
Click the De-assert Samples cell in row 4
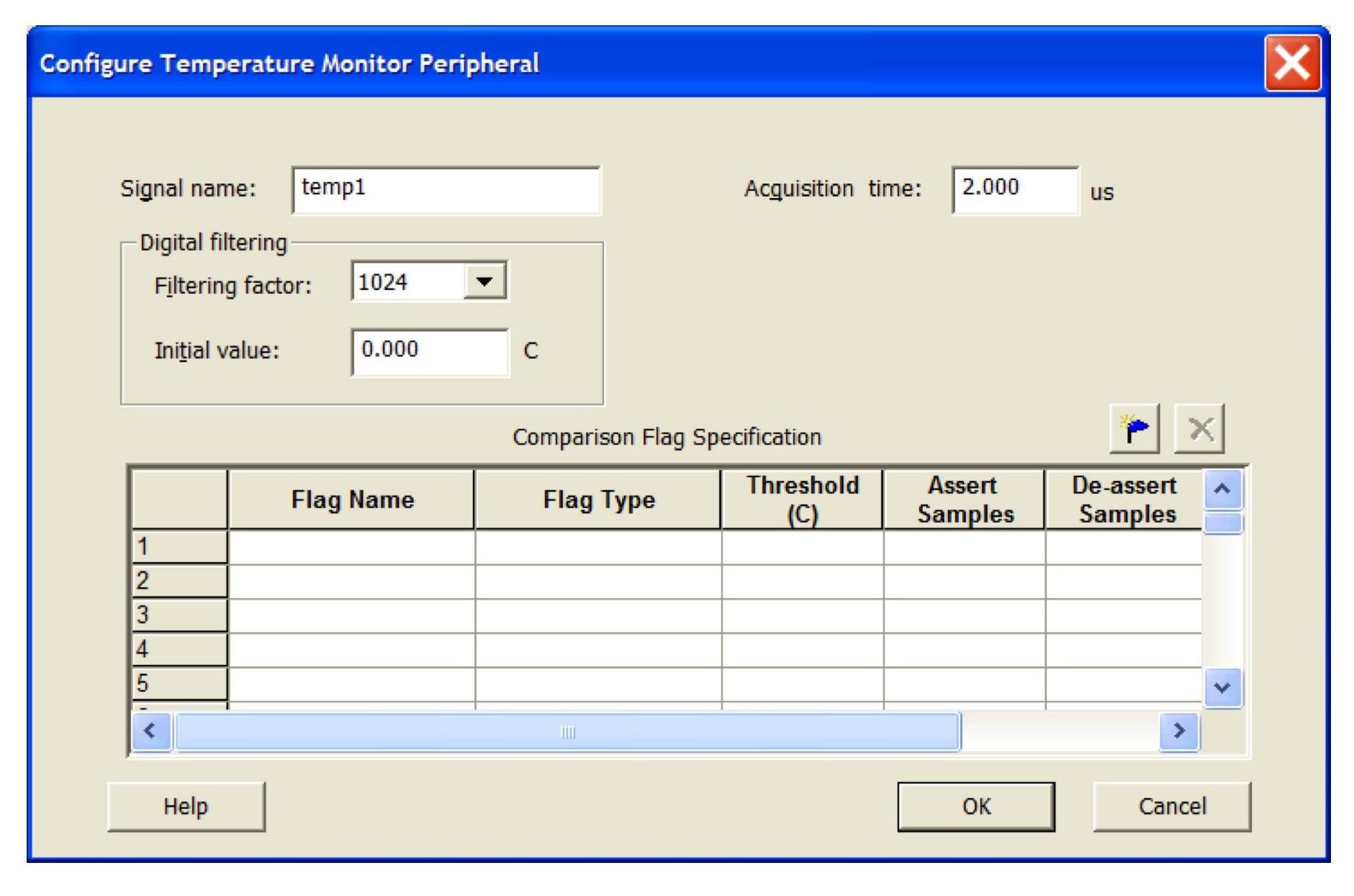1124,650
